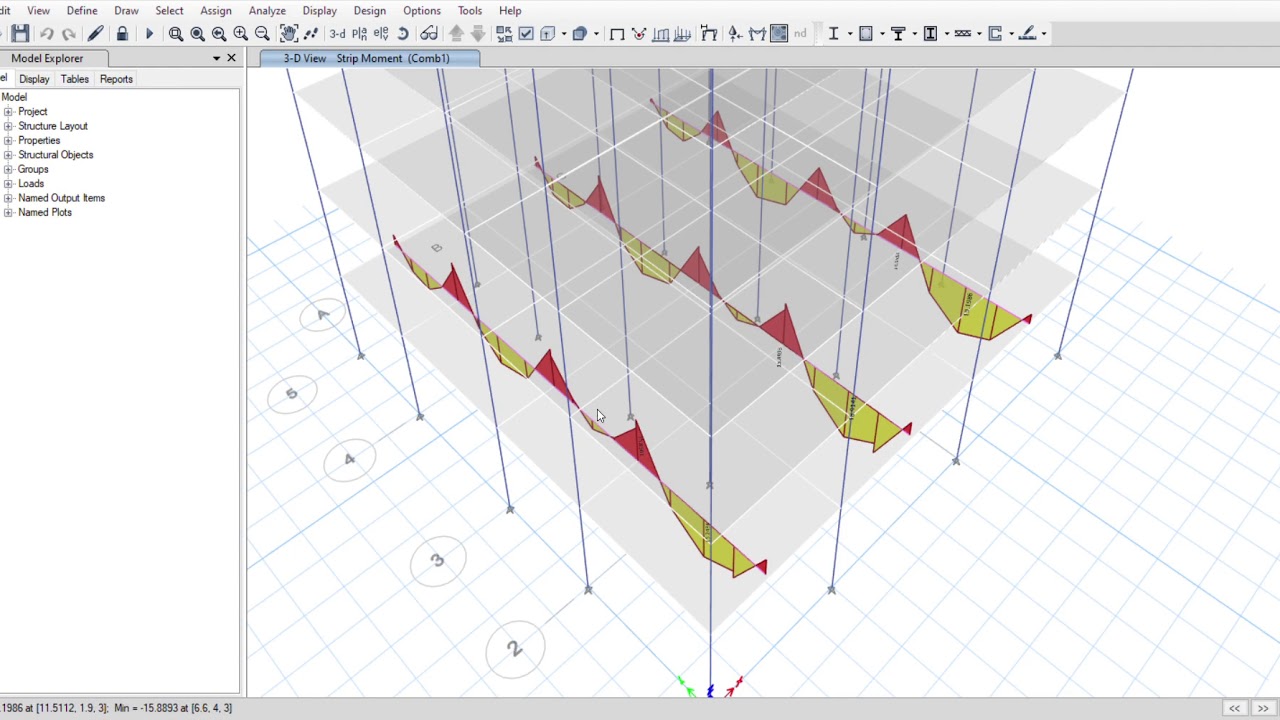Click the show reaction forces icon
This screenshot has width=1280, height=720.
[735, 33]
